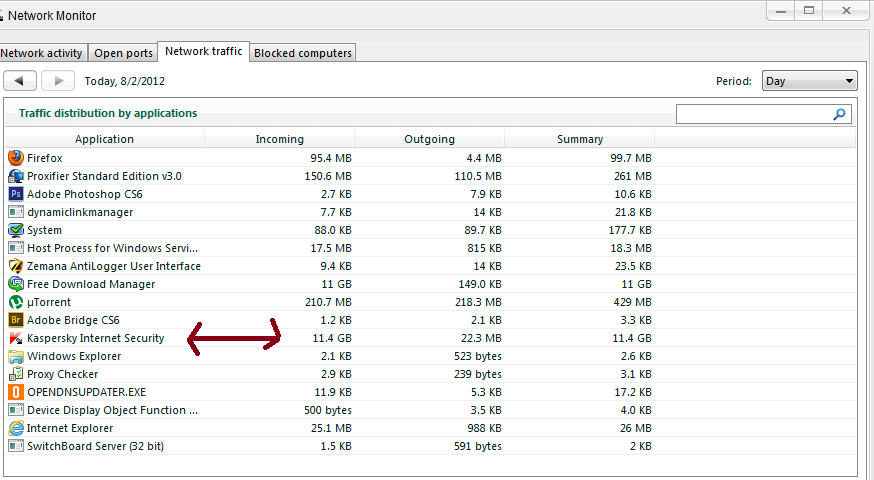Click the Firefox icon in the application list
The width and height of the screenshot is (874, 480).
(x=16, y=158)
